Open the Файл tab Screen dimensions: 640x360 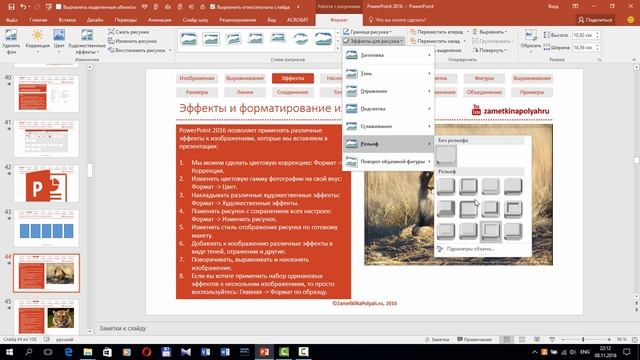(12, 20)
